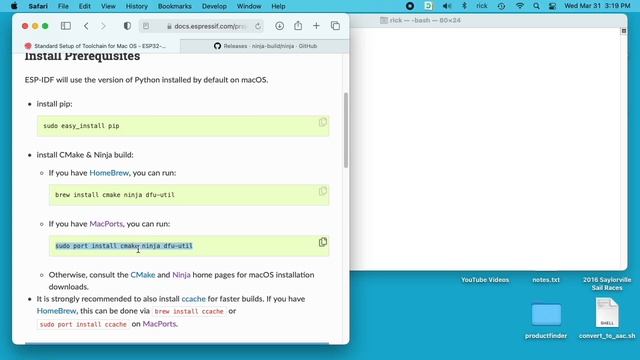Open the Ninja home page link
Screen dimensions: 640x360
point(181,275)
